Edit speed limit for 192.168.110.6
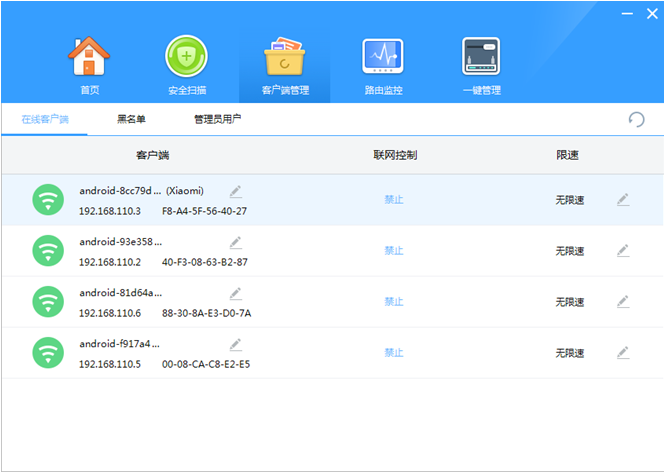The height and width of the screenshot is (472, 664). [622, 301]
